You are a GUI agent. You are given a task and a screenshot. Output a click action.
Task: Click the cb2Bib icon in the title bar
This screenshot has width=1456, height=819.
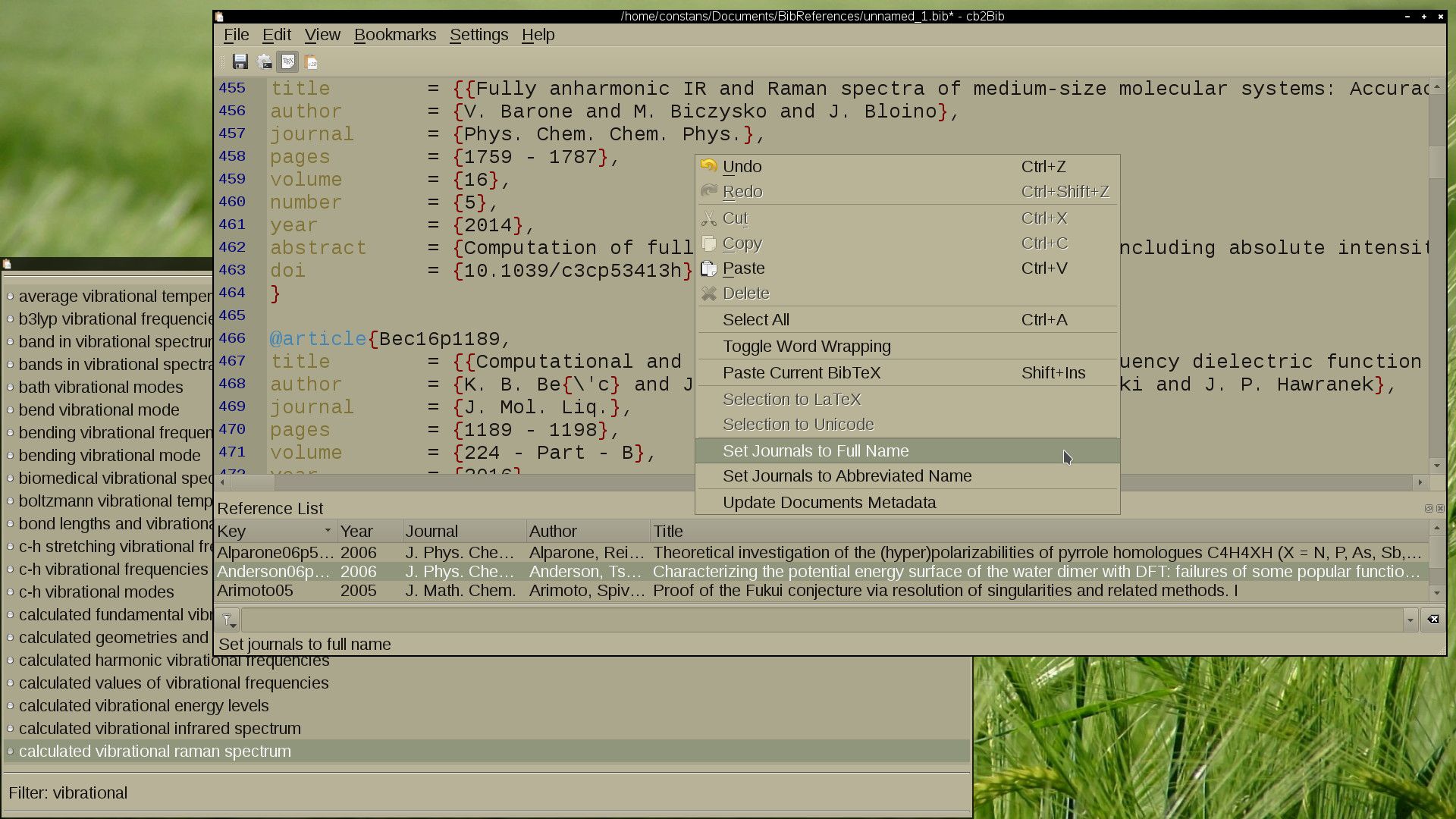tap(220, 16)
